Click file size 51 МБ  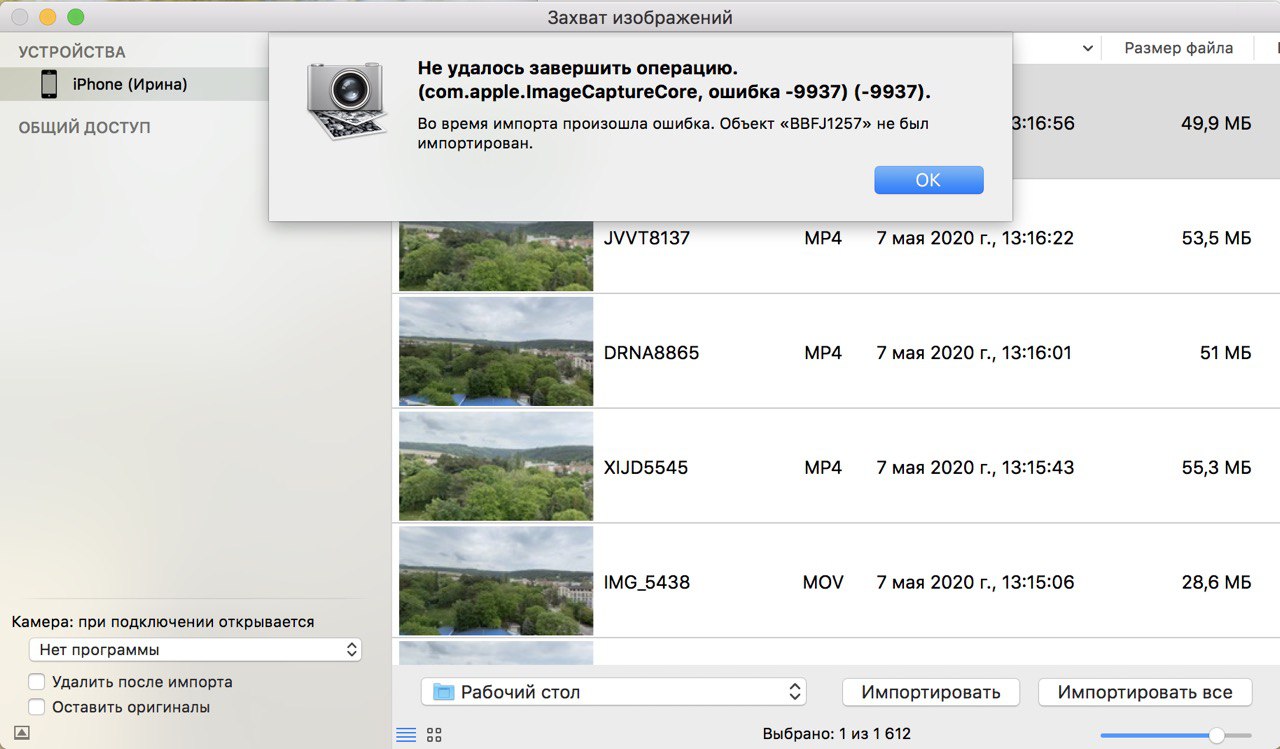click(x=1225, y=353)
